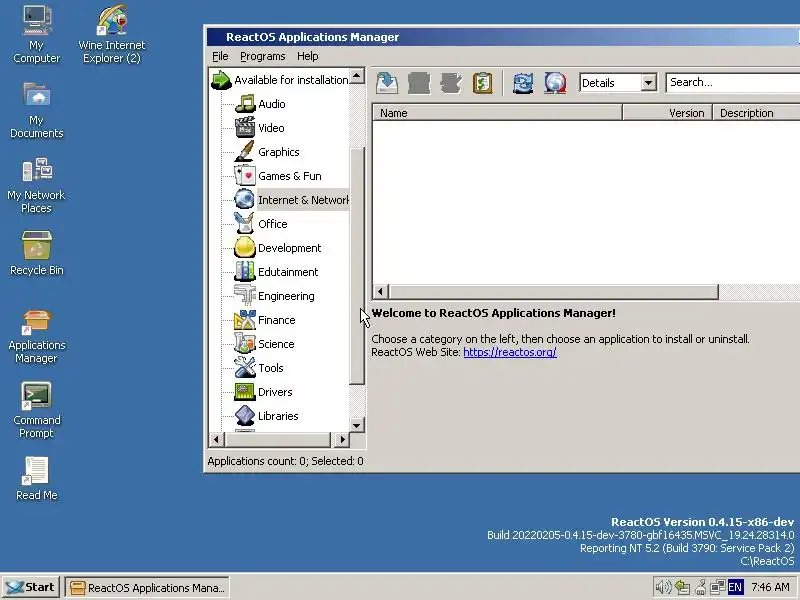
Task: Click the Update Database globe icon
Action: coord(555,83)
